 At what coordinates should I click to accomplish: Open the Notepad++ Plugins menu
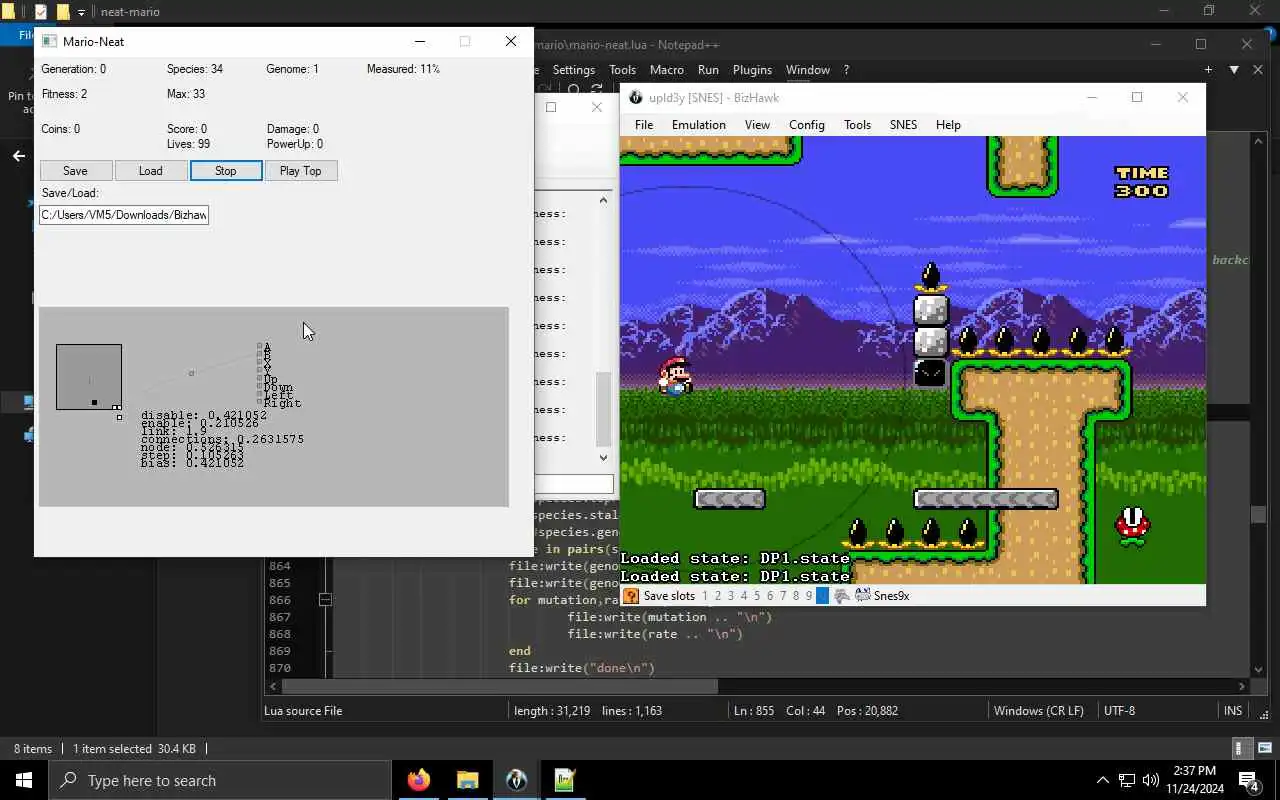752,70
